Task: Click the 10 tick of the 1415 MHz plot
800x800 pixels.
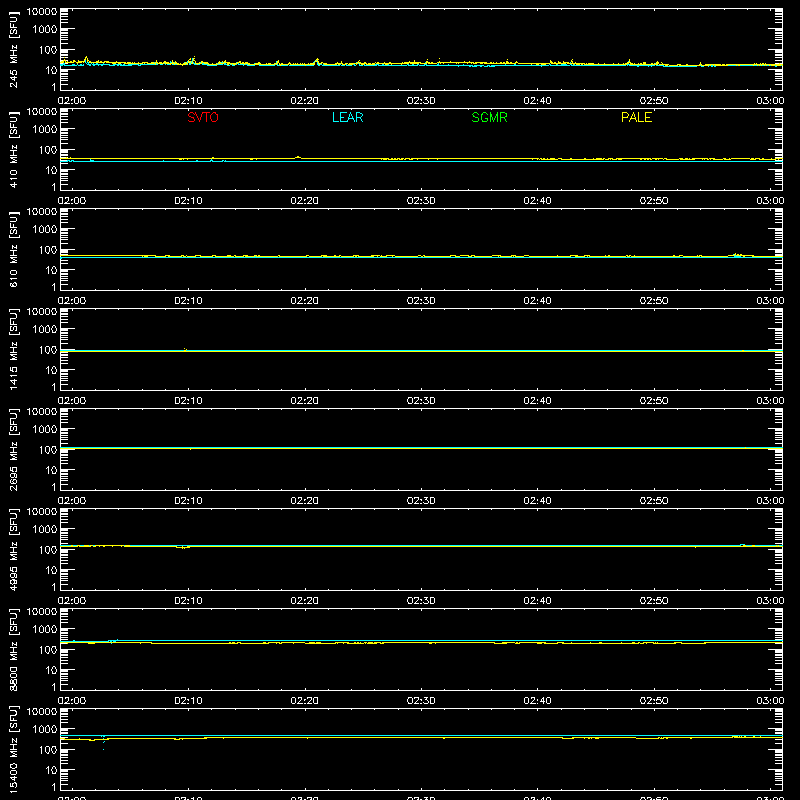Action: coord(51,370)
